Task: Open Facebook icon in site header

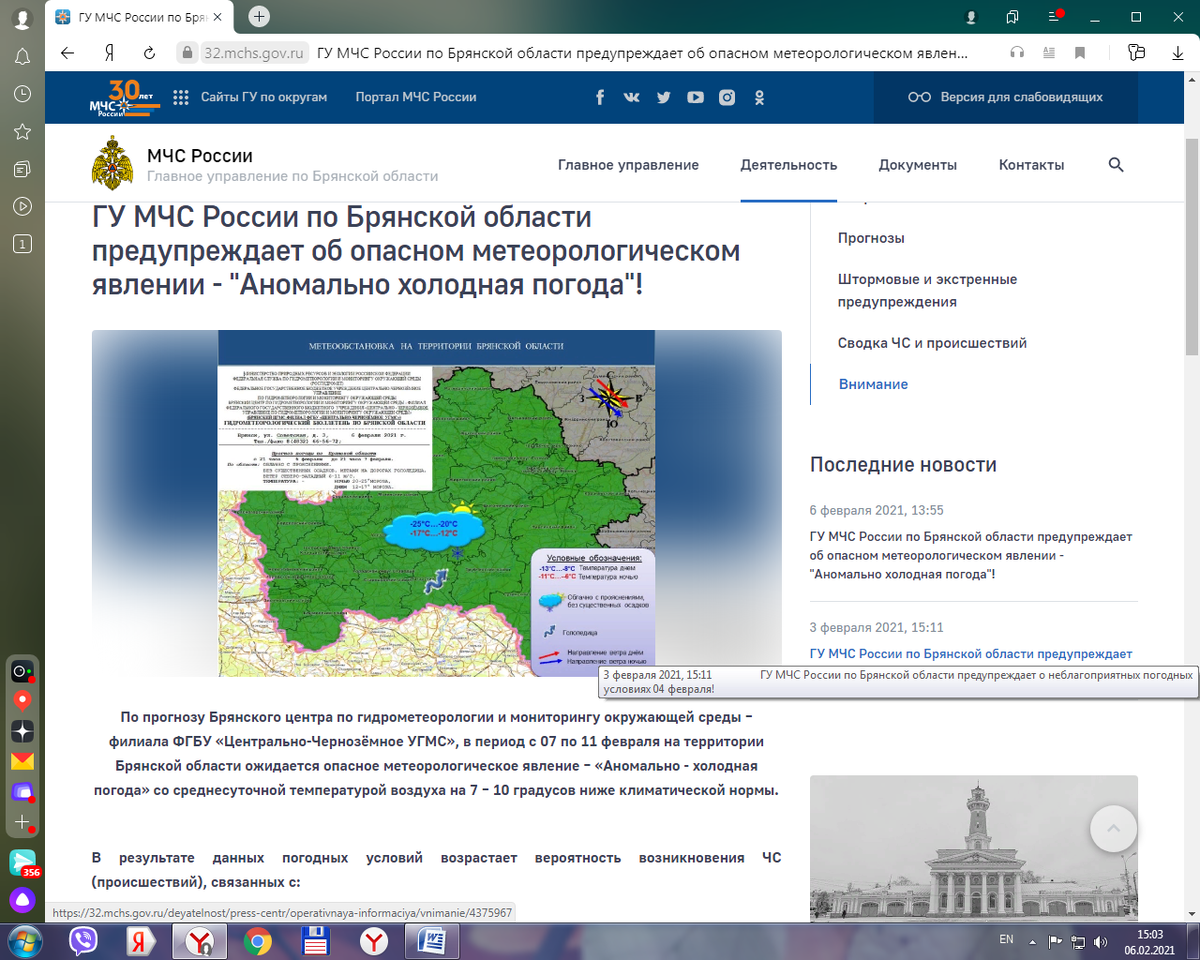Action: 600,97
